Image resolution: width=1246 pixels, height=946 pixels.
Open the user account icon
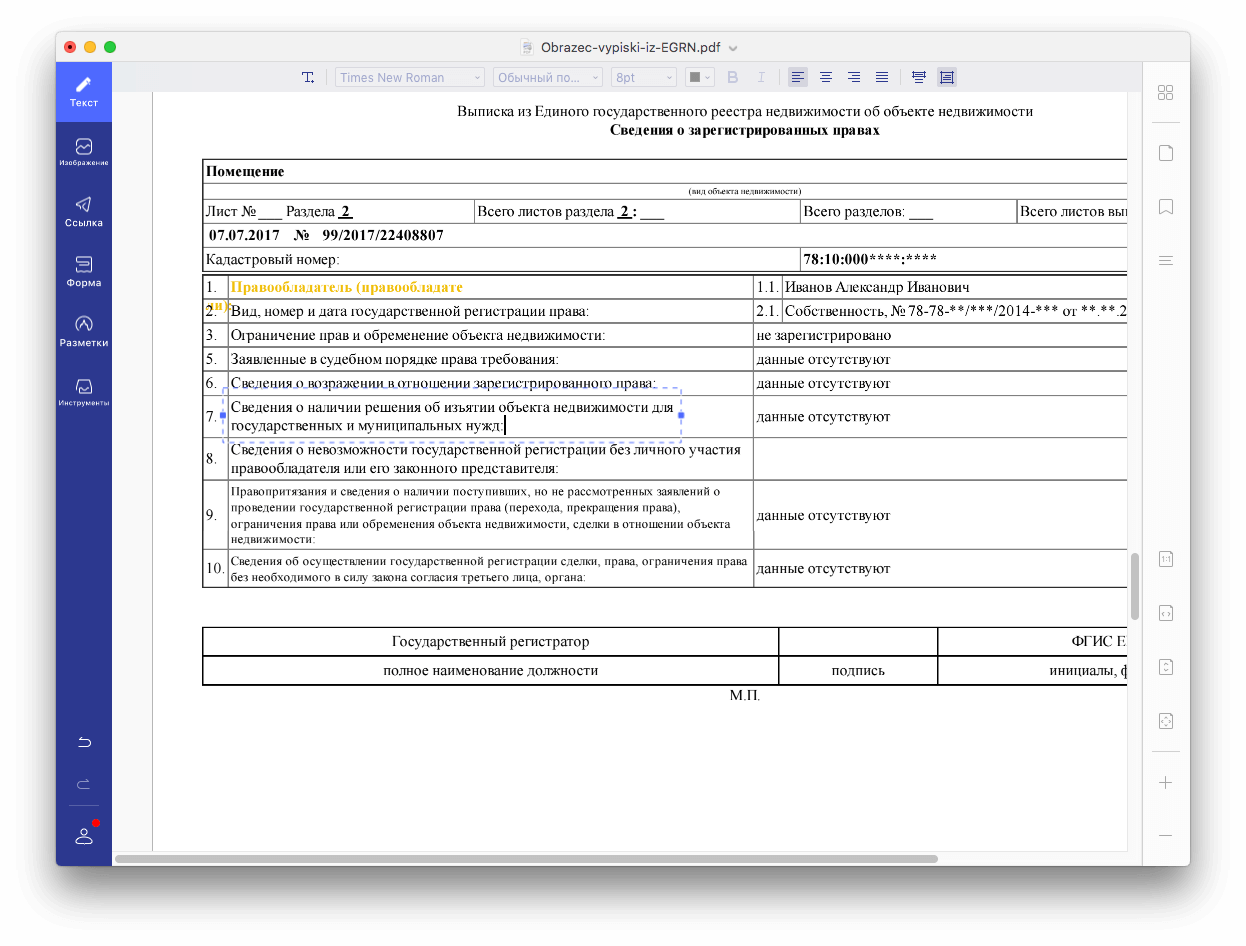click(84, 836)
